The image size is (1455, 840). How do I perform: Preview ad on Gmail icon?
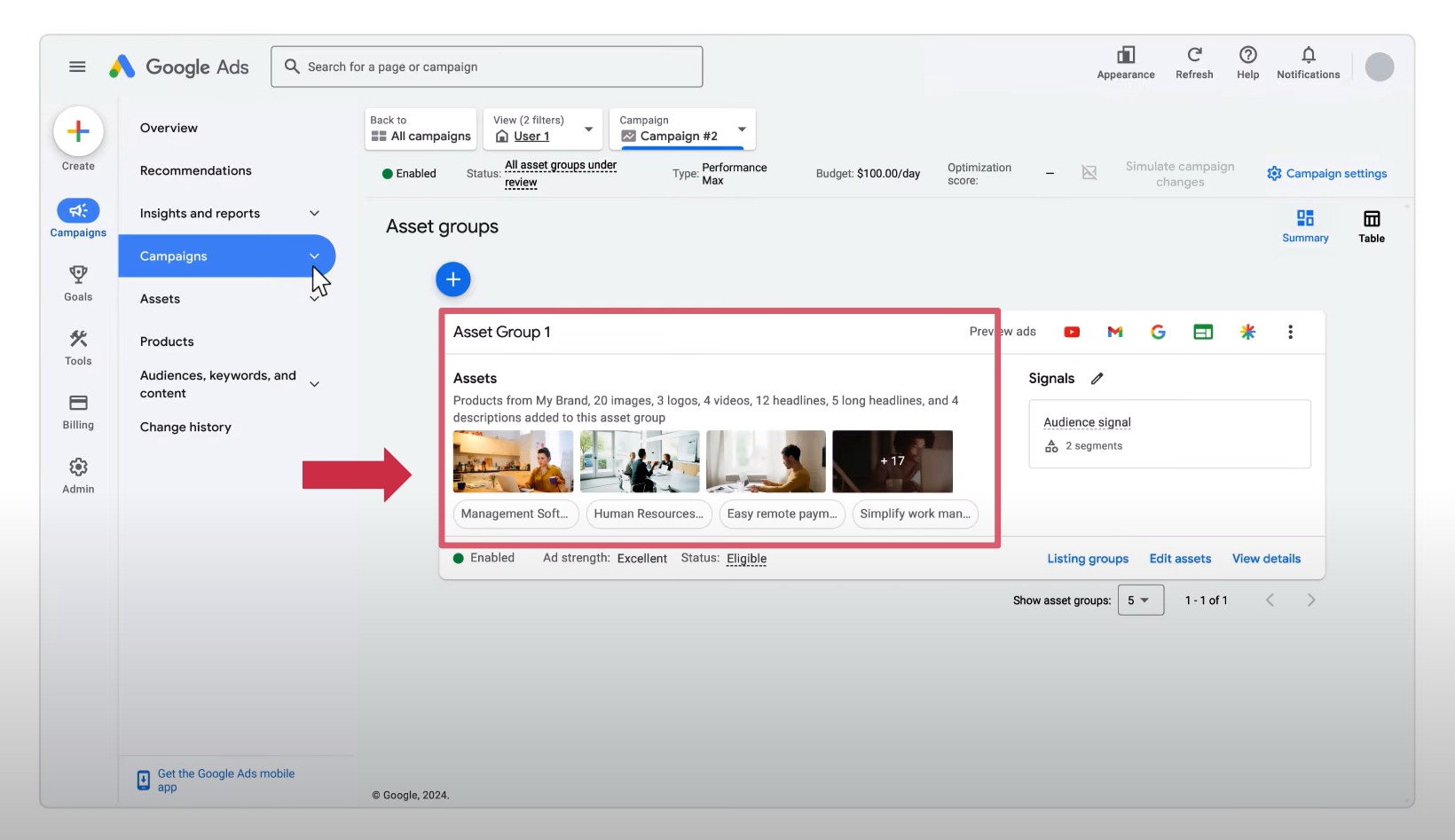point(1115,332)
